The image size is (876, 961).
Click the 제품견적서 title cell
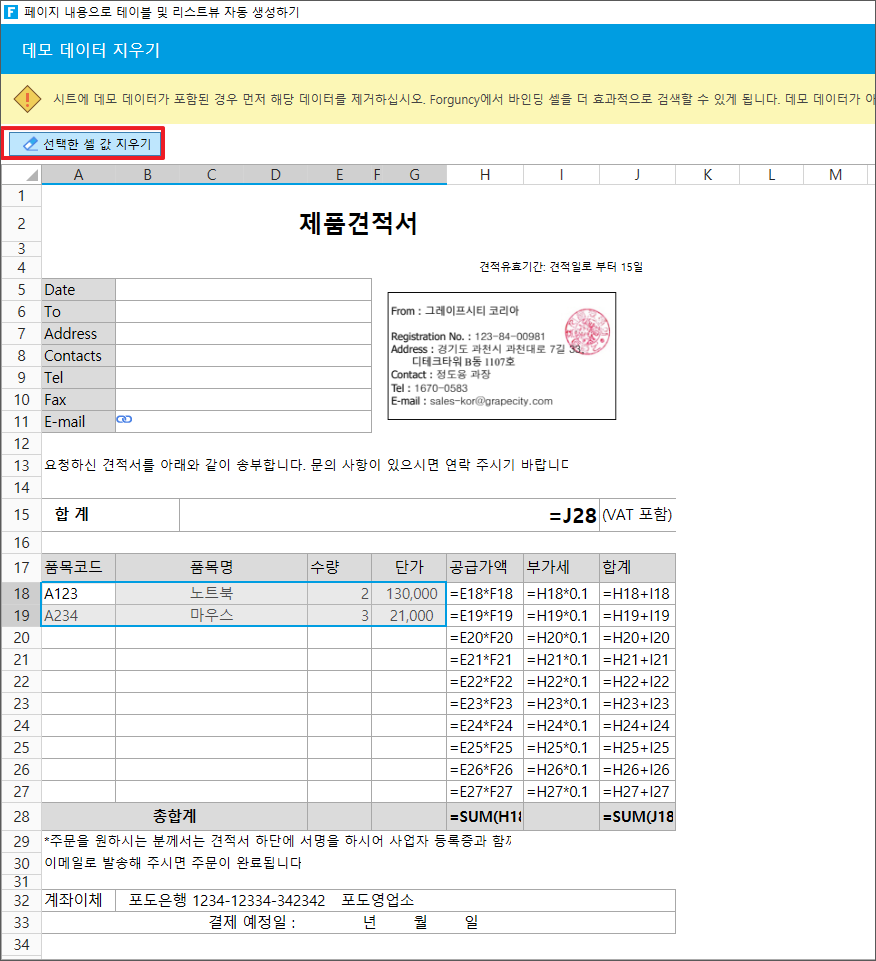coord(358,224)
